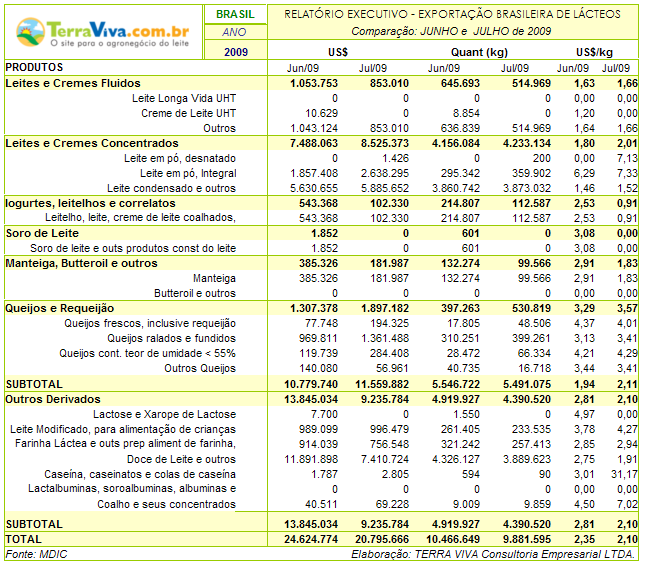The width and height of the screenshot is (646, 565).
Task: Click 'Queijos cont. teor de umidade < 55%' label
Action: click(147, 354)
